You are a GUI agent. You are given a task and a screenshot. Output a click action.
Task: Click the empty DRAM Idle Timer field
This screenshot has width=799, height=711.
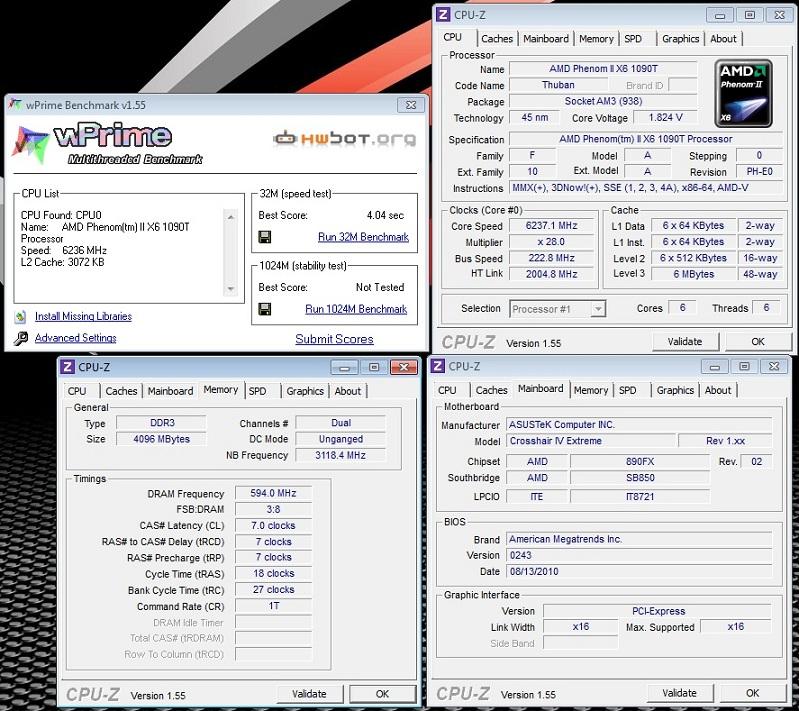click(273, 622)
